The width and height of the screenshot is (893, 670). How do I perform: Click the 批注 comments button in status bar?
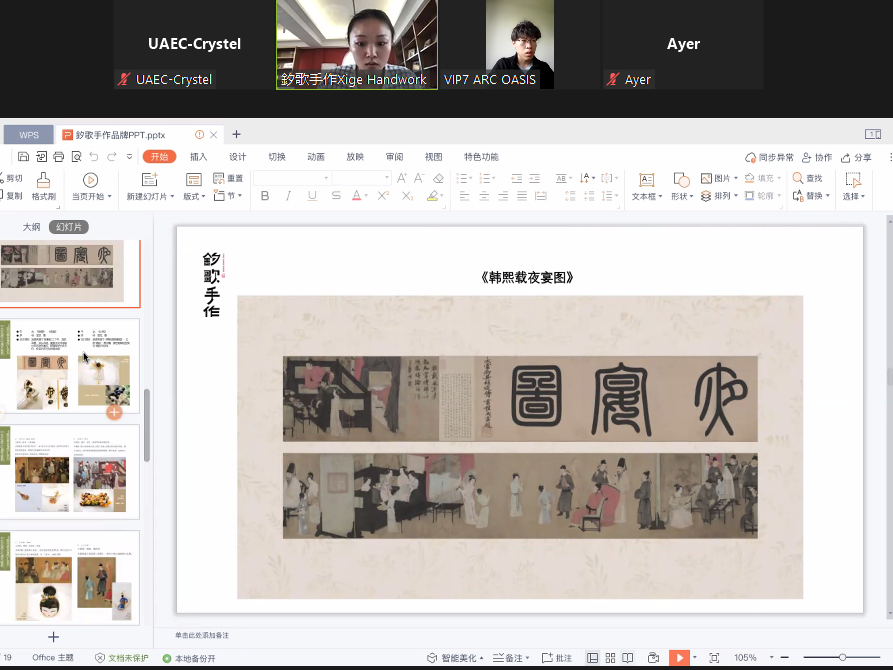click(x=557, y=658)
